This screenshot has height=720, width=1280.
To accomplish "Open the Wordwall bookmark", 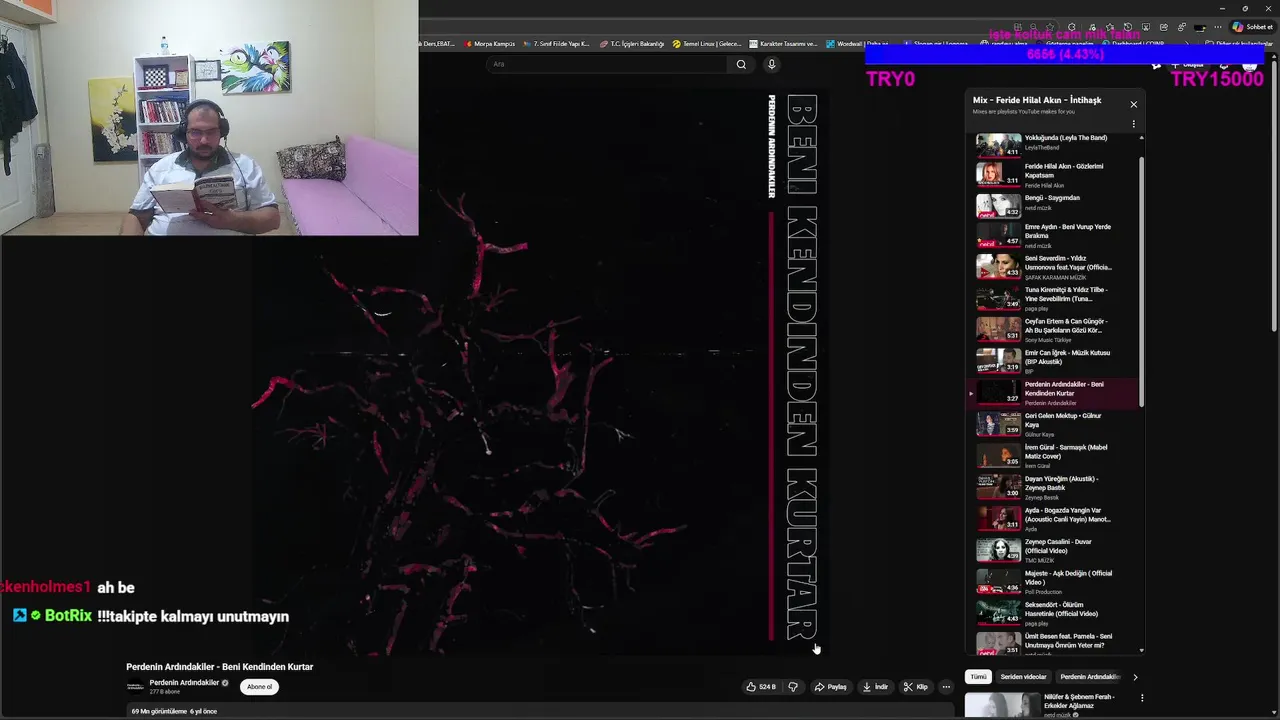I will [857, 44].
